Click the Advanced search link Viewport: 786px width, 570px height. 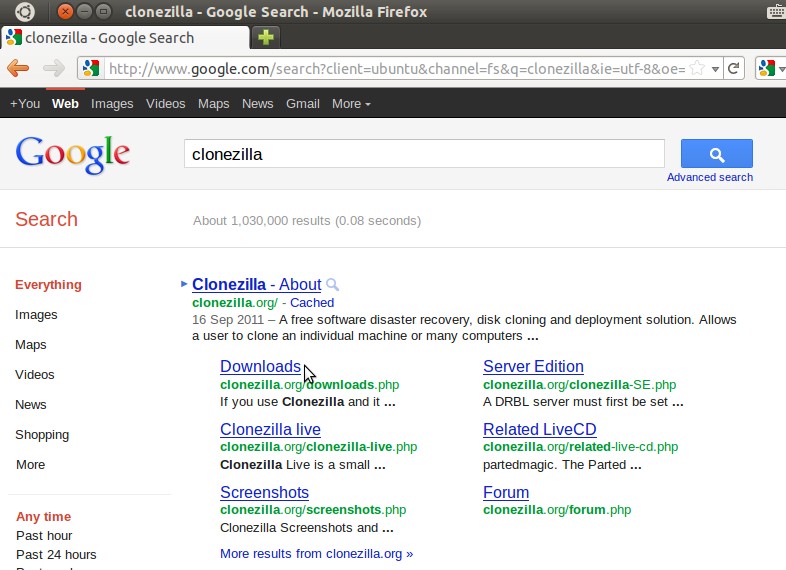(x=709, y=177)
